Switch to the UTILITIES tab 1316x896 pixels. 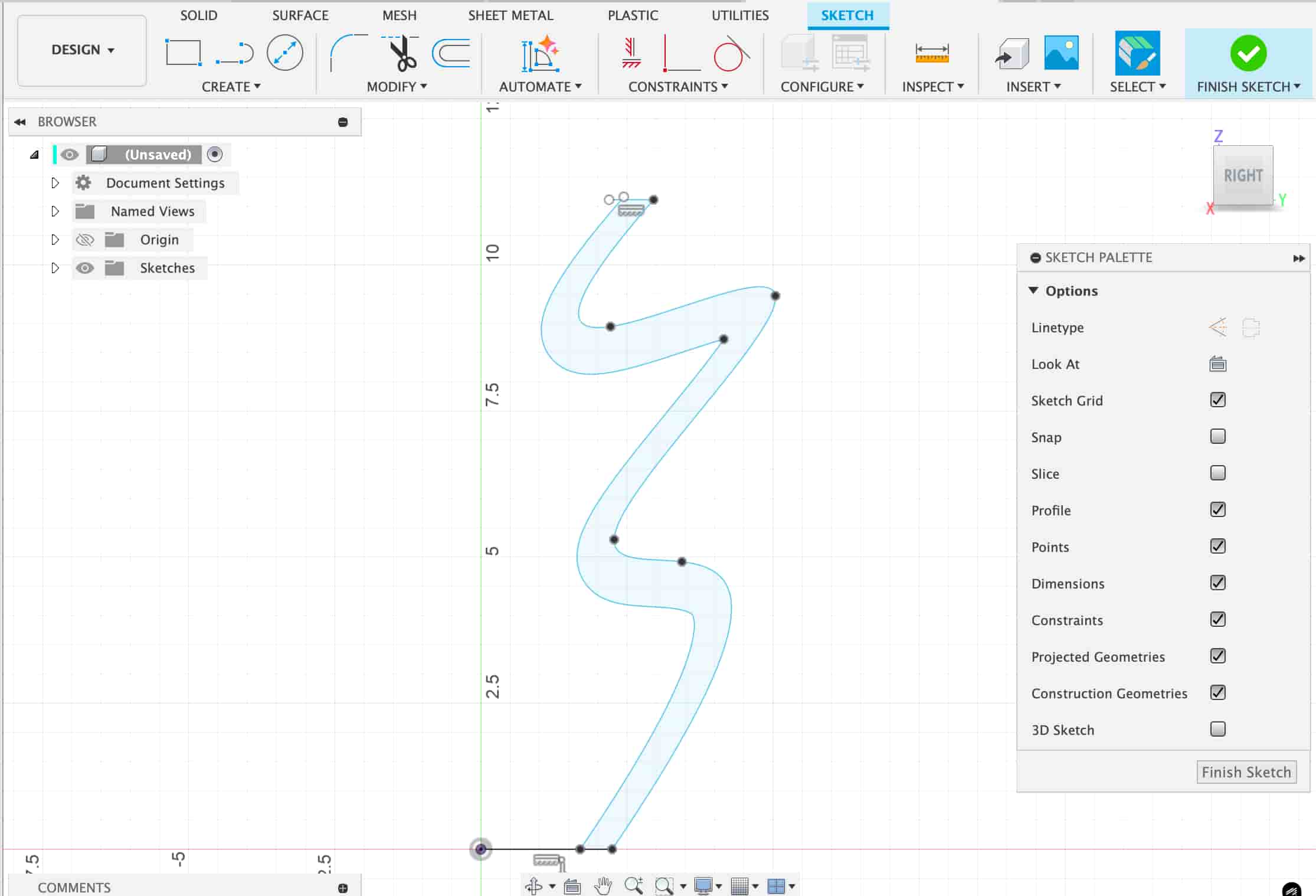[740, 15]
